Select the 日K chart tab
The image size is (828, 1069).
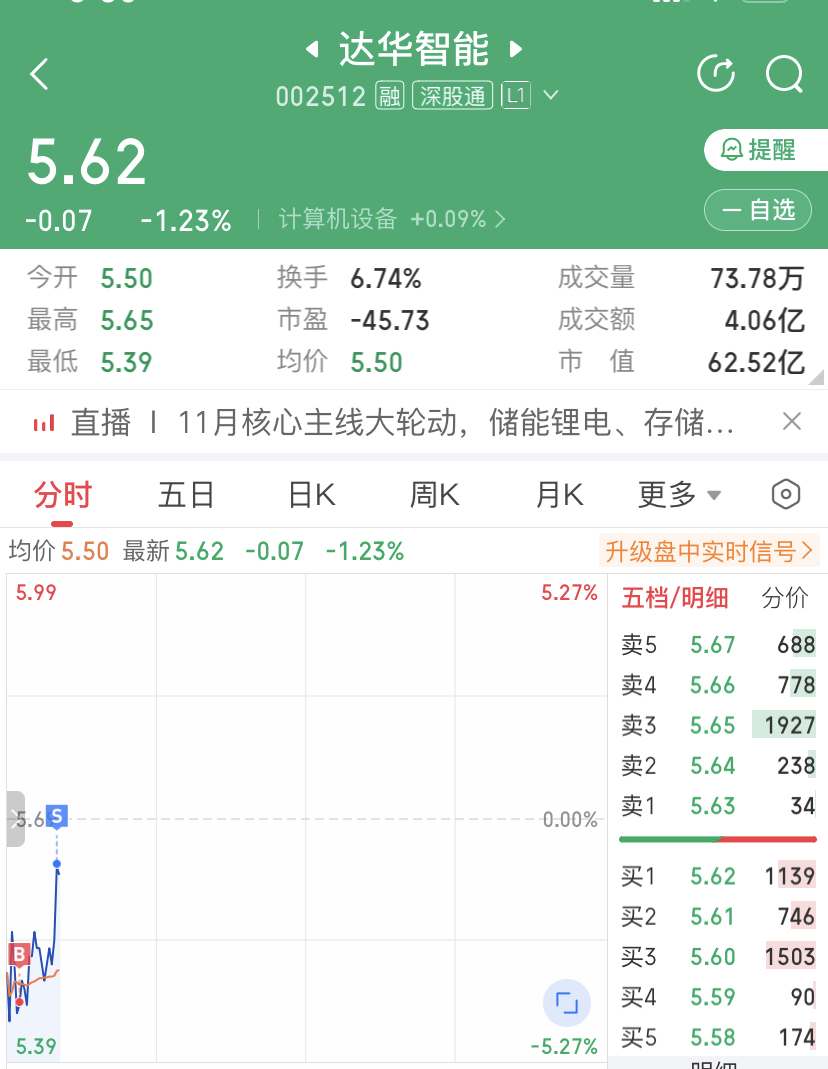pyautogui.click(x=311, y=495)
